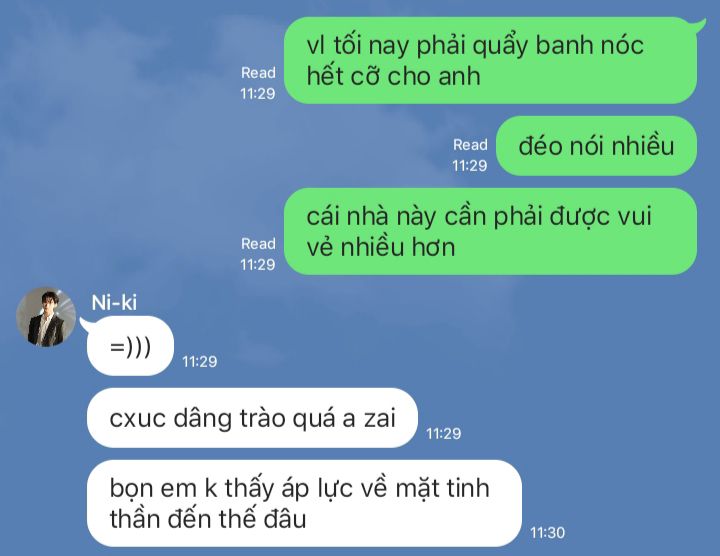Screen dimensions: 720x556
Task: Select the message "cái nhà này cần phải được vui vẻ"
Action: click(x=490, y=231)
